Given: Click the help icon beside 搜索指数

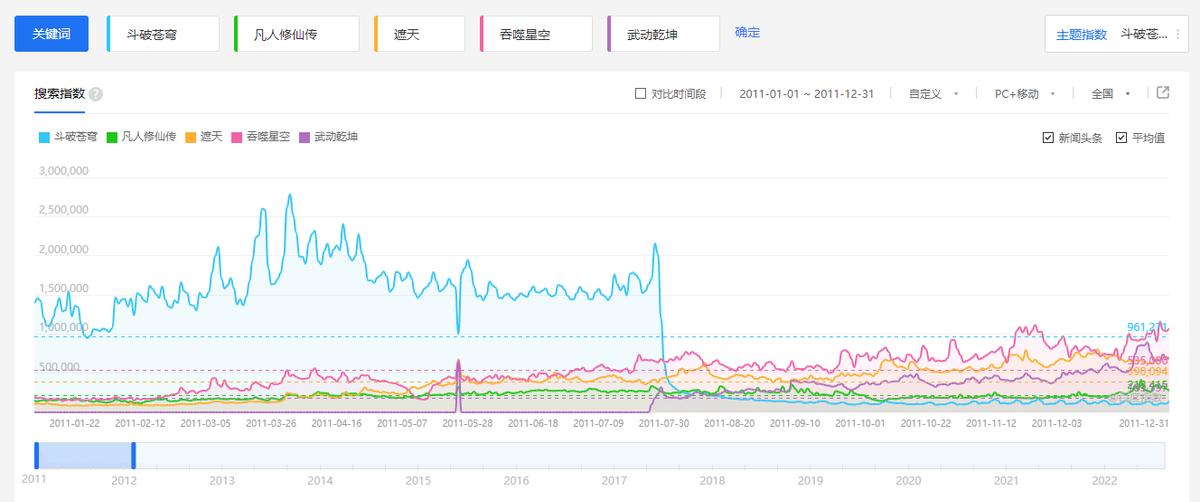Looking at the screenshot, I should 96,95.
